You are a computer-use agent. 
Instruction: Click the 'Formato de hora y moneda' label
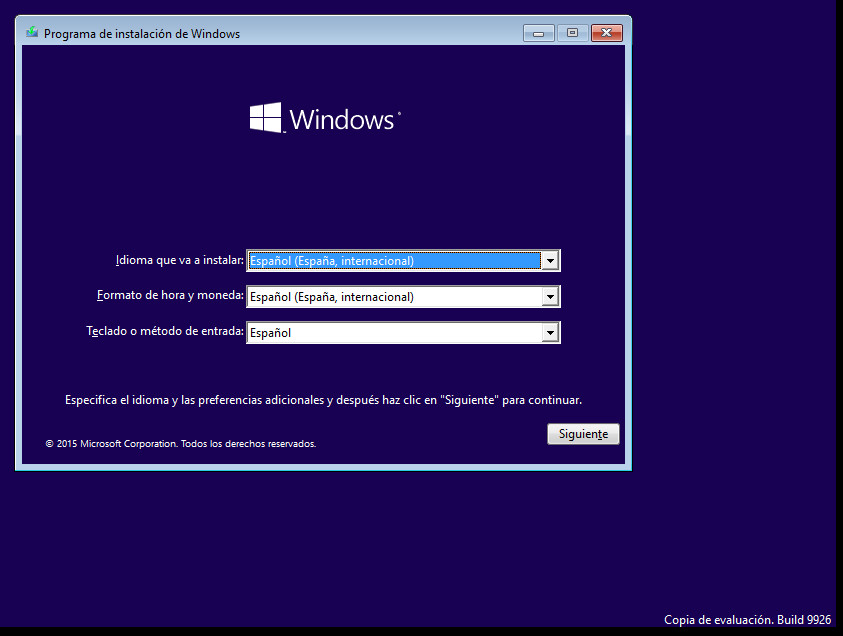[x=170, y=296]
